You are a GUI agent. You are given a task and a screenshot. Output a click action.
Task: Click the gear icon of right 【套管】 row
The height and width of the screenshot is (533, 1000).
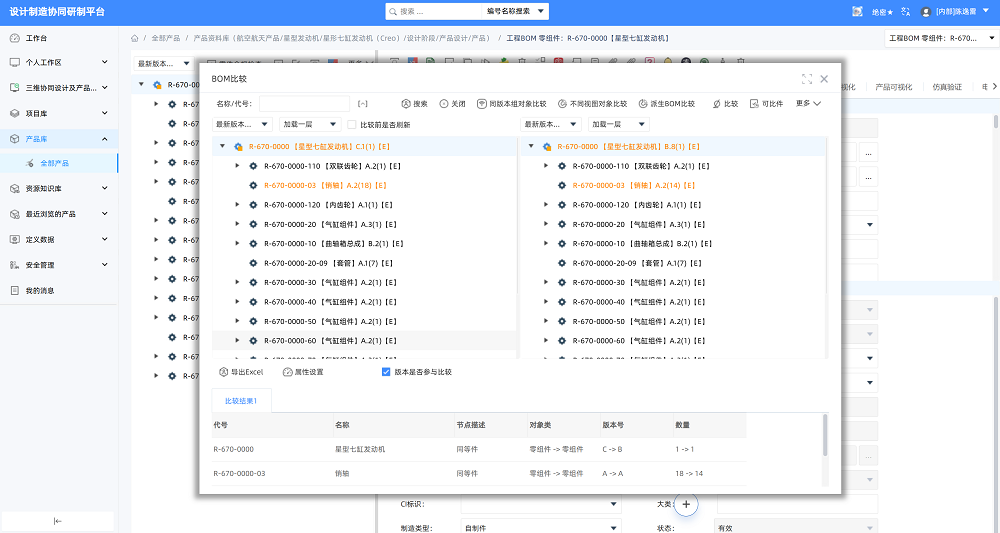click(562, 263)
